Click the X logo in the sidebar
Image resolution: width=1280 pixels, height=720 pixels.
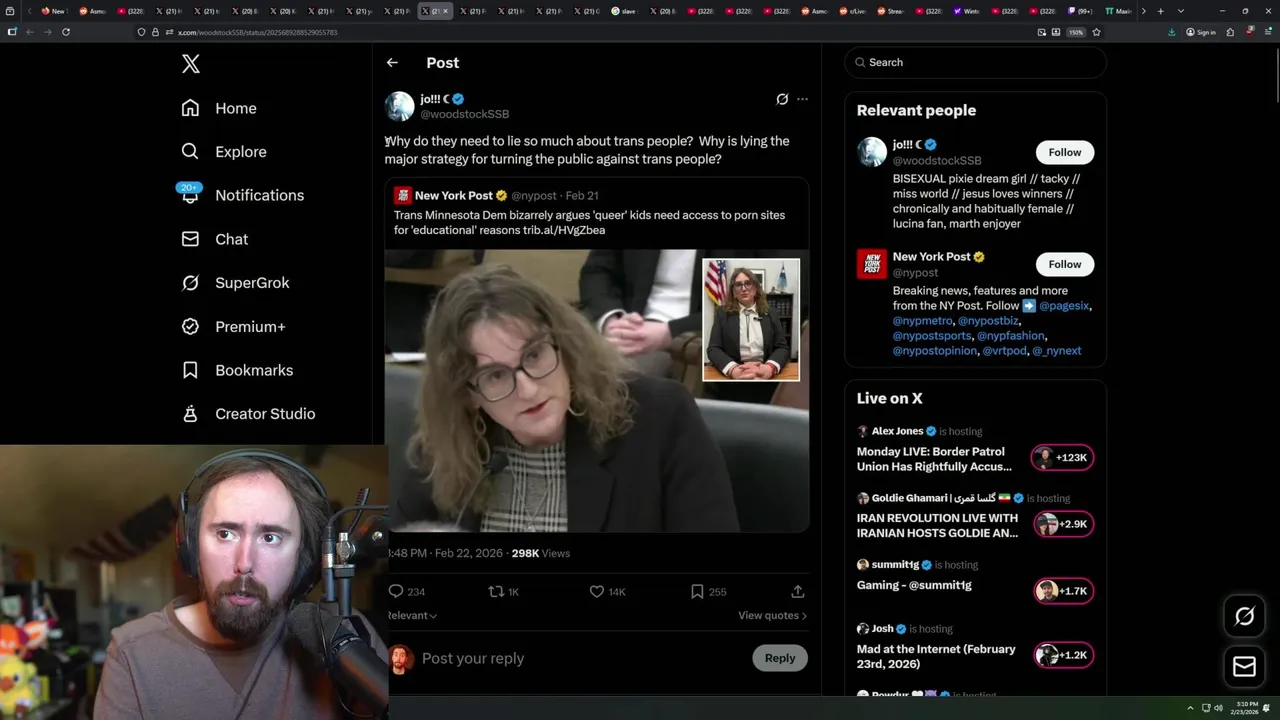point(191,64)
